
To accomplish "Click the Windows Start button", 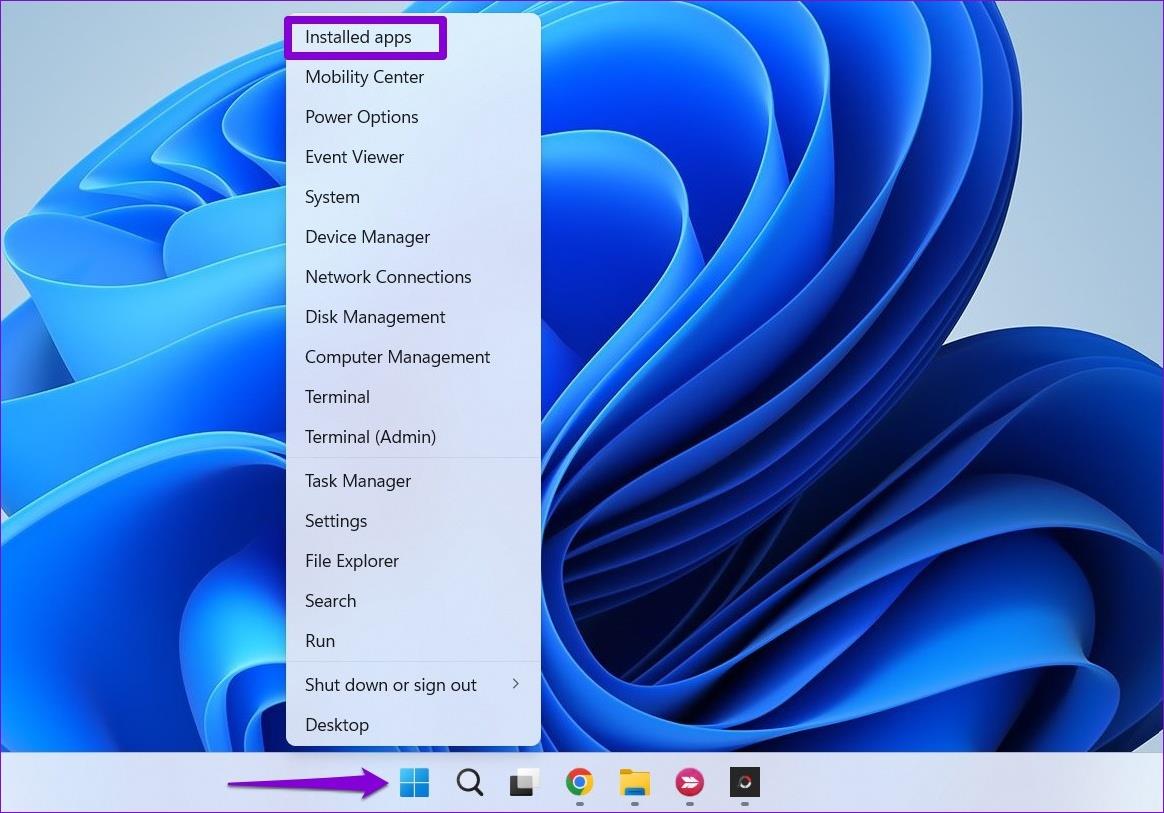I will 414,783.
